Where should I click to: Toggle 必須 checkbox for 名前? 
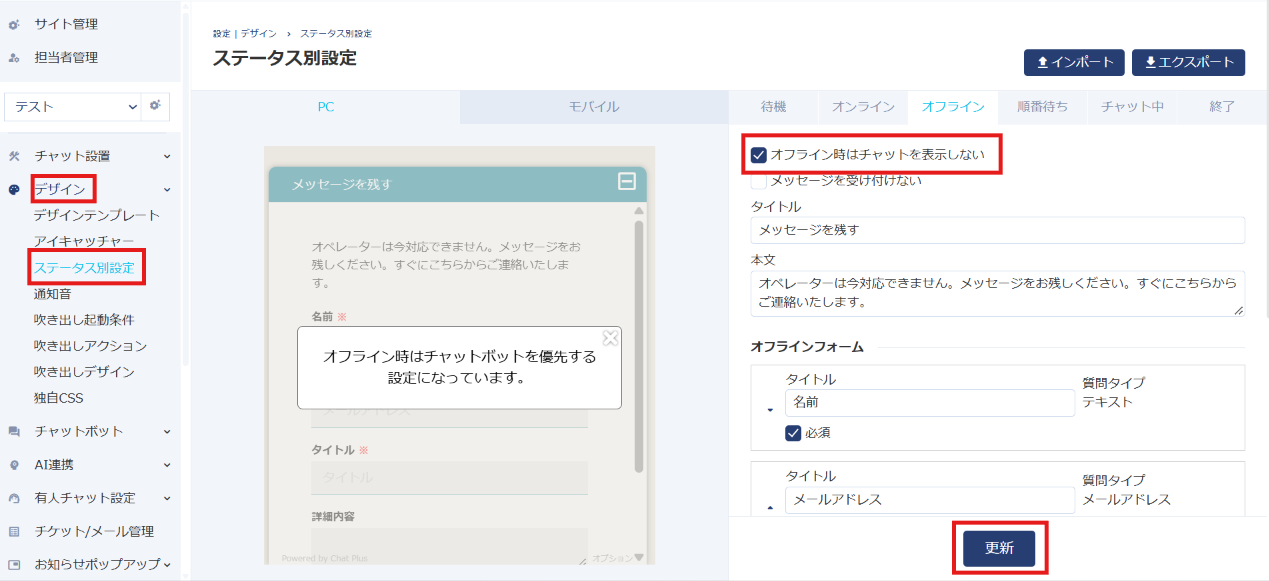pyautogui.click(x=793, y=433)
